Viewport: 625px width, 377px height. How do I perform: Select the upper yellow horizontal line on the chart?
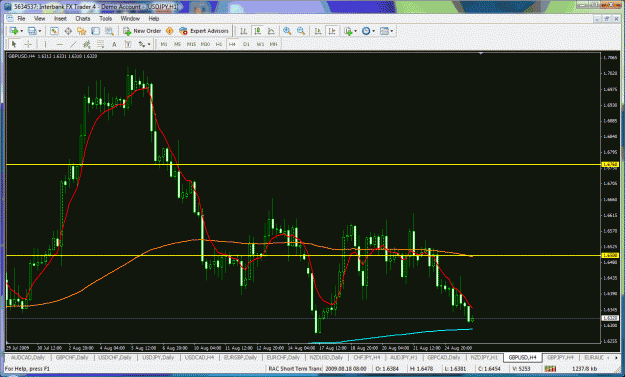click(303, 165)
